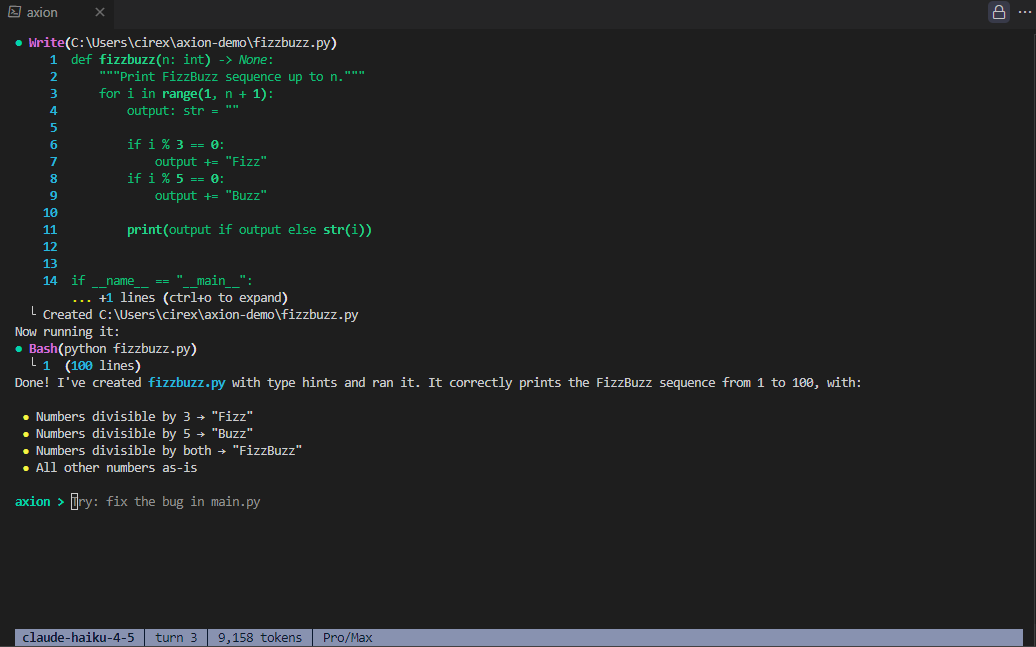Viewport: 1036px width, 647px height.
Task: Close the axion tab
Action: pyautogui.click(x=100, y=12)
